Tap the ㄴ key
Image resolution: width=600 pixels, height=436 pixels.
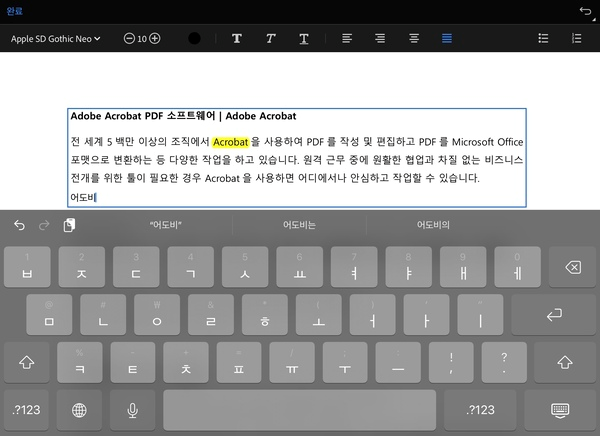(x=103, y=315)
